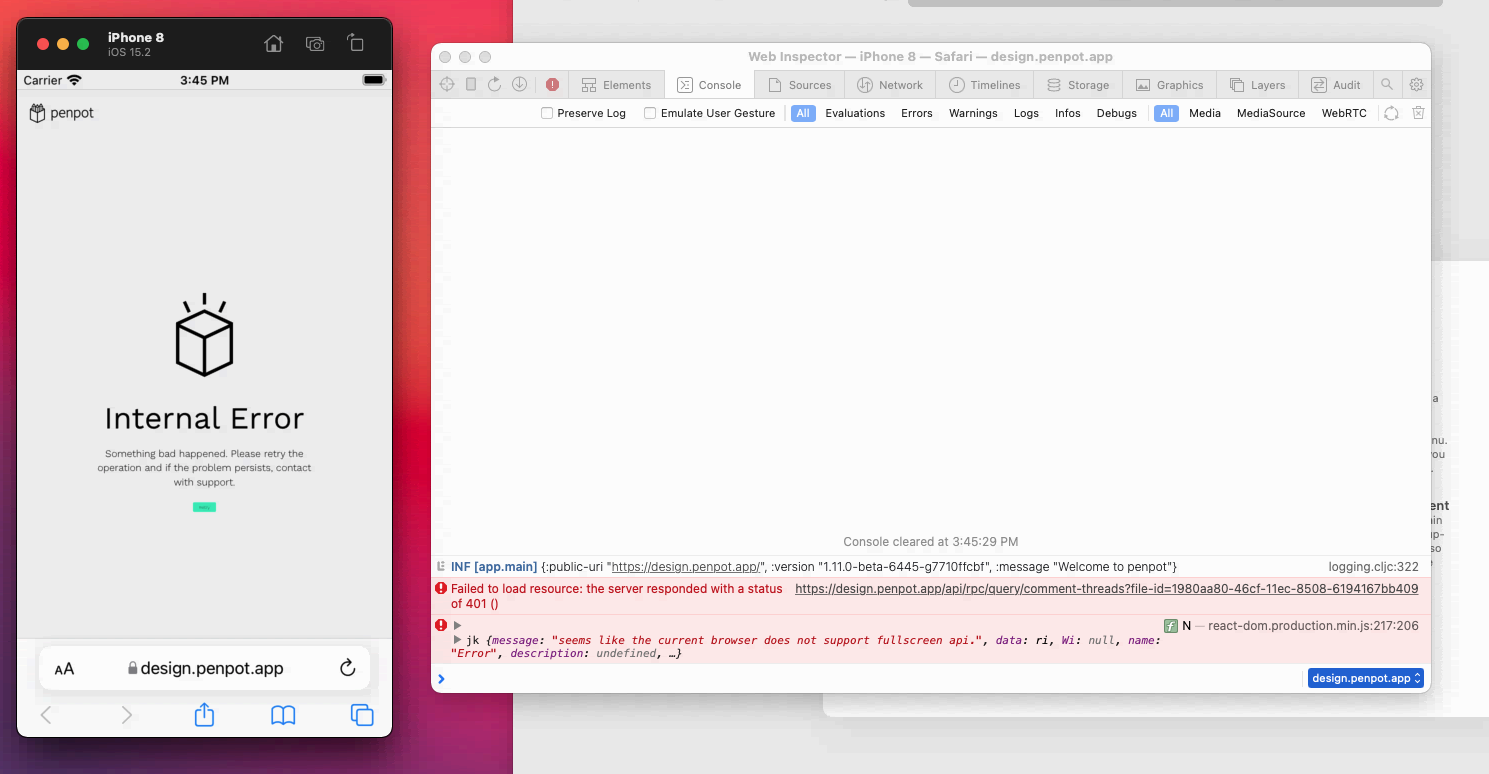Open the execution context dropdown

click(x=1365, y=678)
